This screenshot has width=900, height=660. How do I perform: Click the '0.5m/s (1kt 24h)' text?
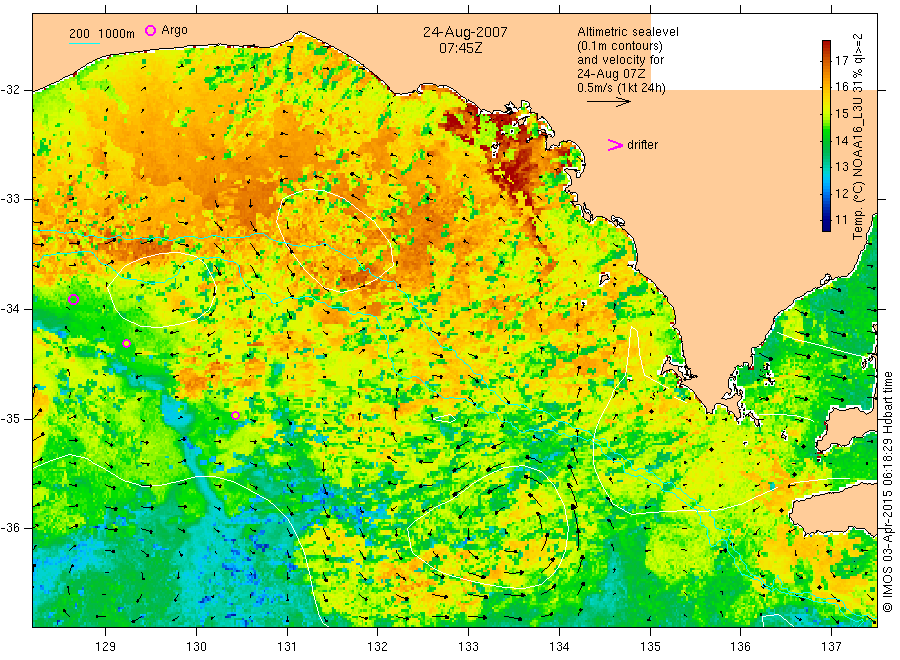click(x=621, y=88)
